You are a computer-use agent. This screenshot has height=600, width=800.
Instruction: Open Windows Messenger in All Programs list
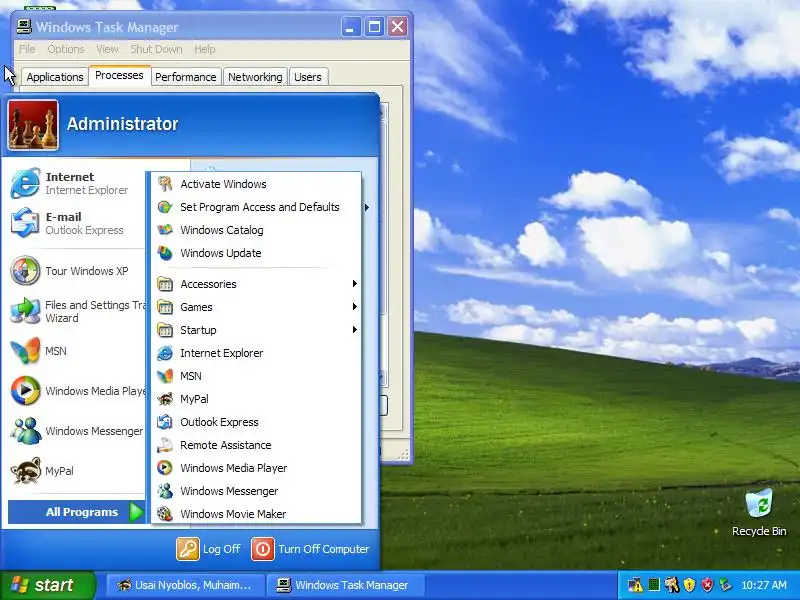click(x=256, y=491)
